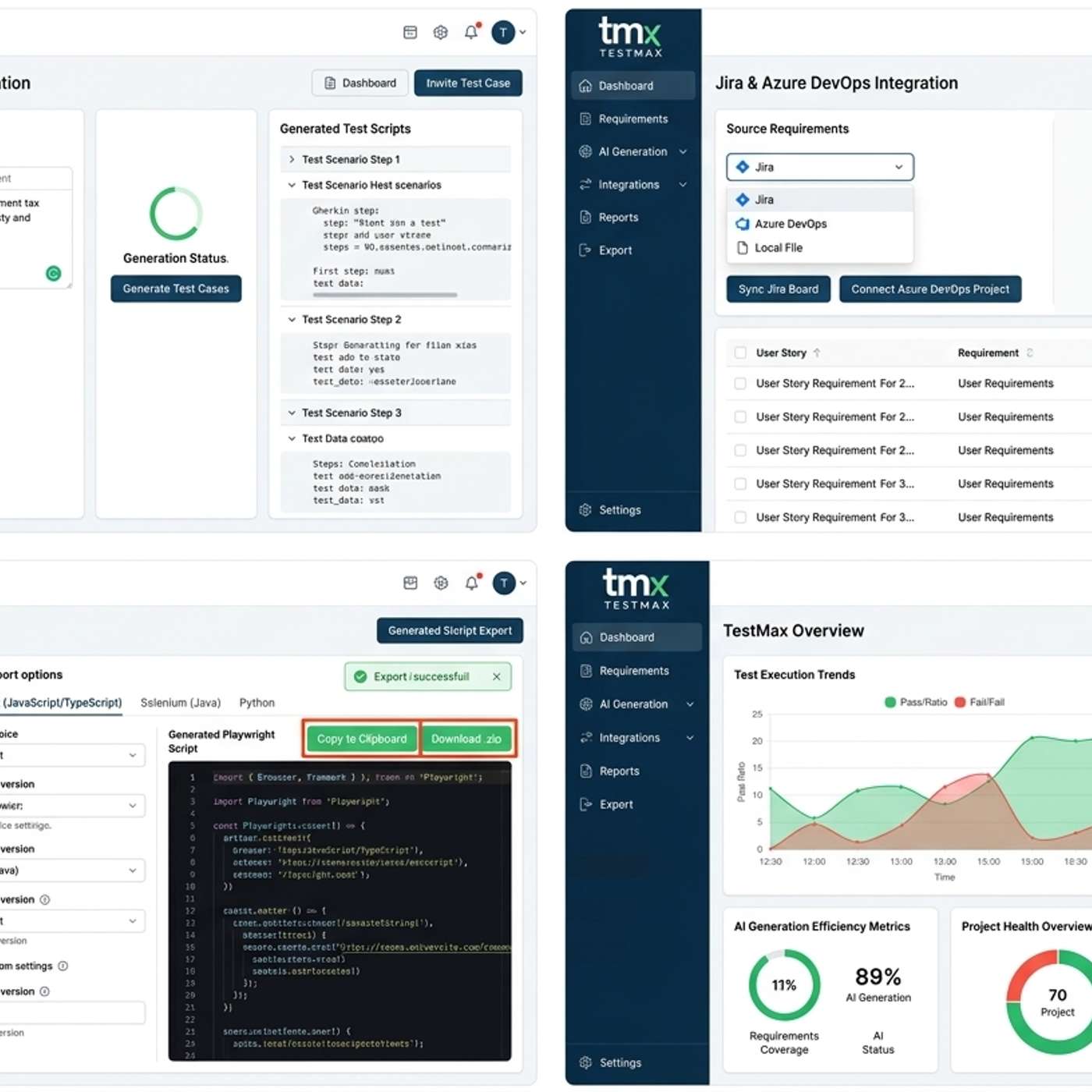The width and height of the screenshot is (1092, 1092).
Task: Collapse Test Scenario Step 2
Action: pos(292,319)
